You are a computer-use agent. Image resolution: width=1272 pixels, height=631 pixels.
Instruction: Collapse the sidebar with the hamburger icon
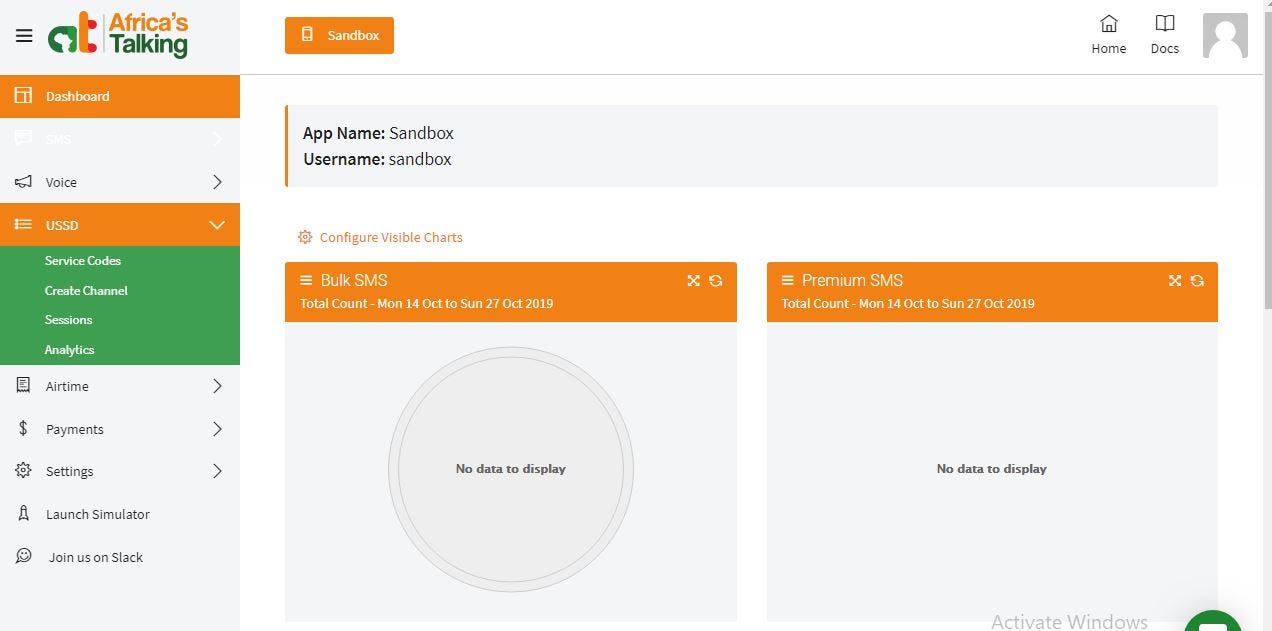24,36
